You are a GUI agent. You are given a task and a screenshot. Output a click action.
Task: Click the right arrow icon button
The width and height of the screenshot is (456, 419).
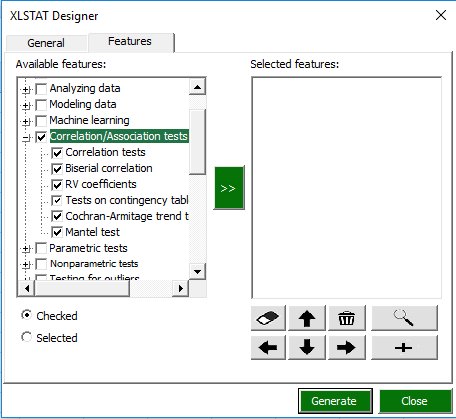[x=347, y=348]
